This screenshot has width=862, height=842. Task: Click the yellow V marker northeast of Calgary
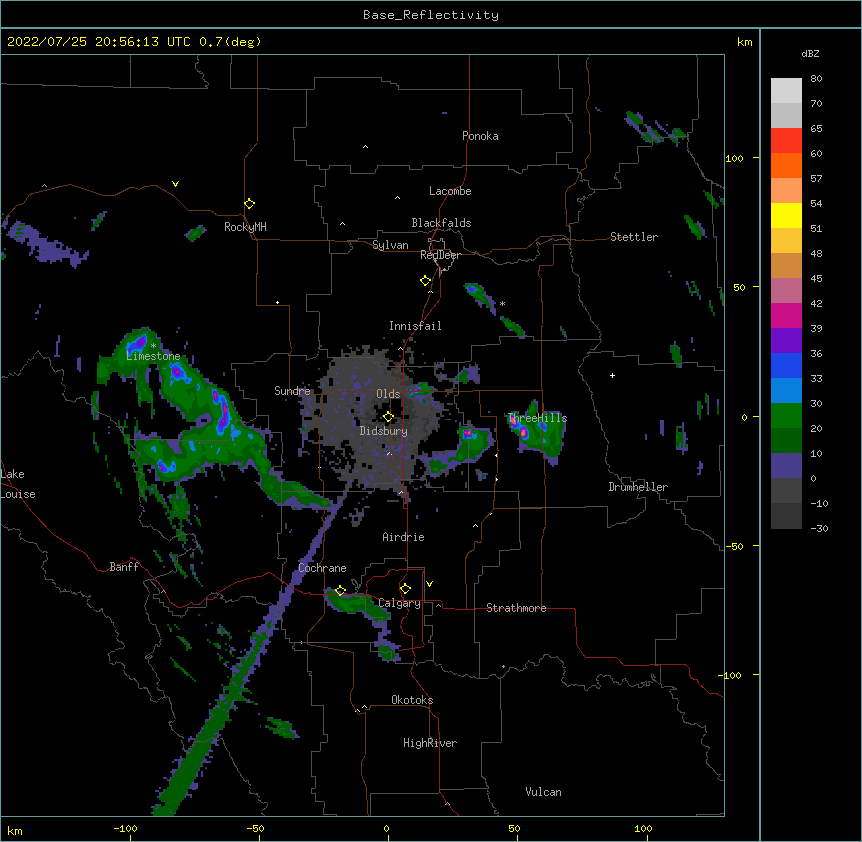(x=429, y=584)
